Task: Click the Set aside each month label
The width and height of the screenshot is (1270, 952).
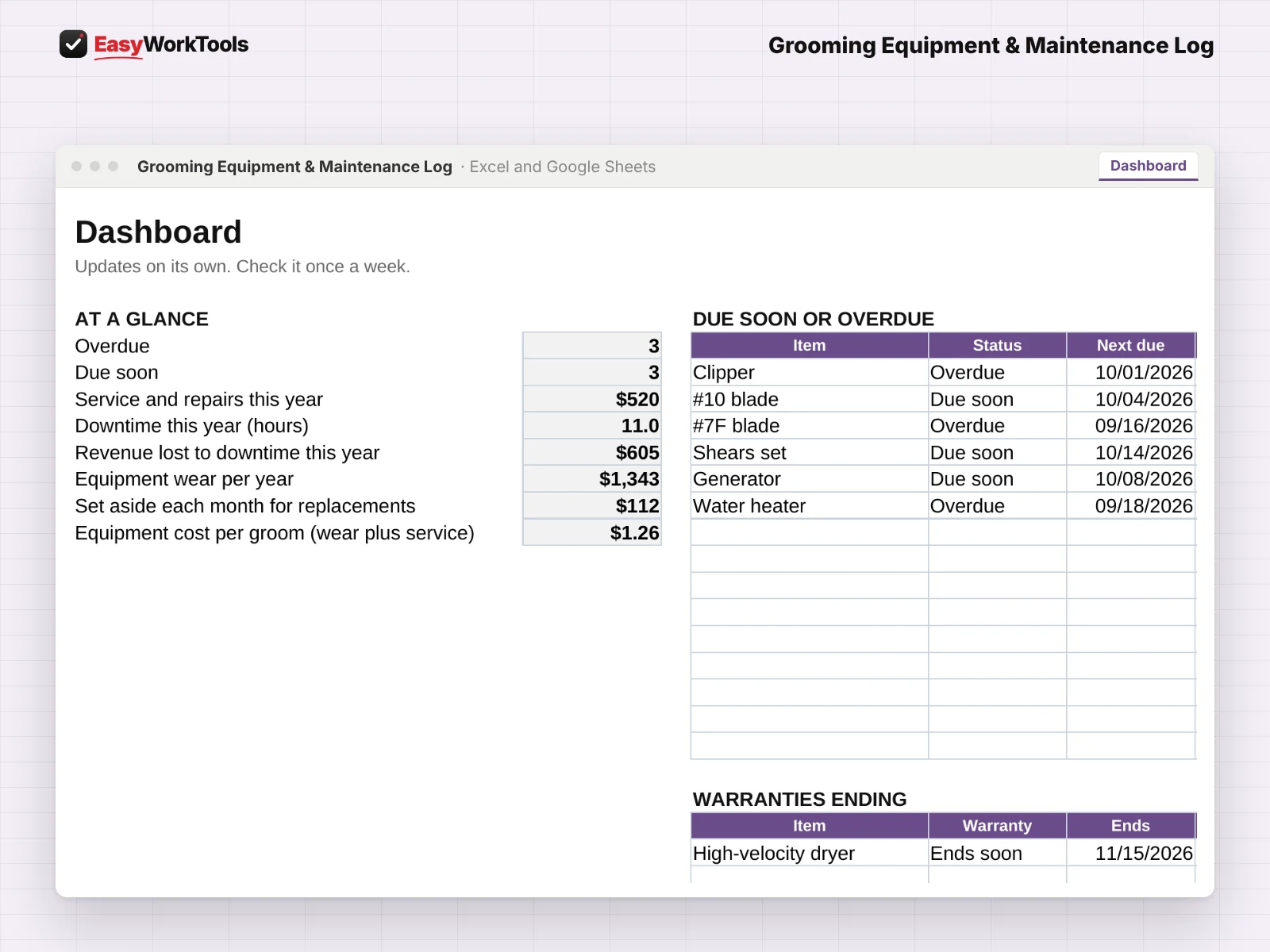Action: tap(245, 506)
